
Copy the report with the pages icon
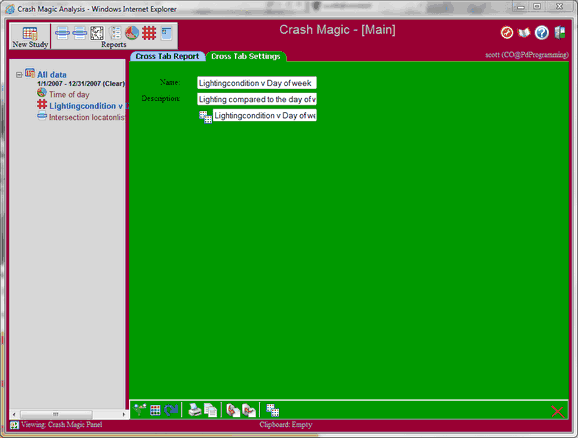(210, 410)
